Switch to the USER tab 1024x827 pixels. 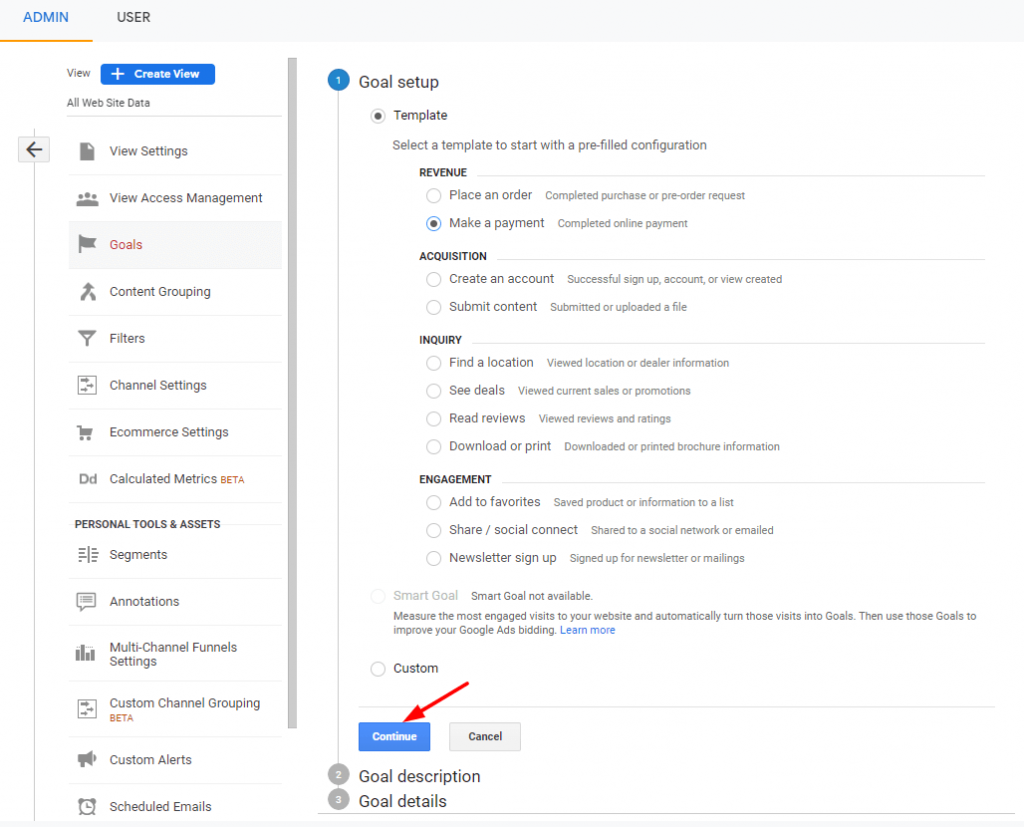point(133,18)
